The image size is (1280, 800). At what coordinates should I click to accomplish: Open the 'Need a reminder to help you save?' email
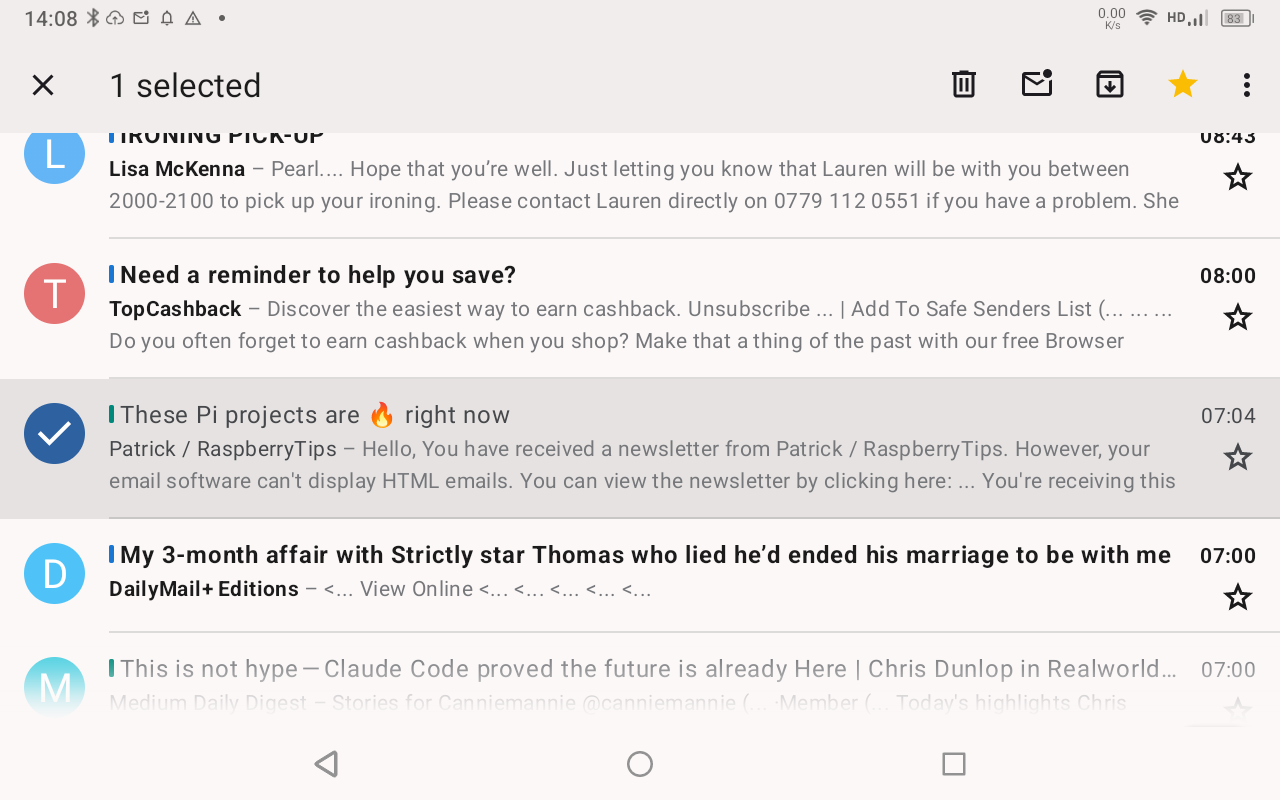tap(640, 308)
